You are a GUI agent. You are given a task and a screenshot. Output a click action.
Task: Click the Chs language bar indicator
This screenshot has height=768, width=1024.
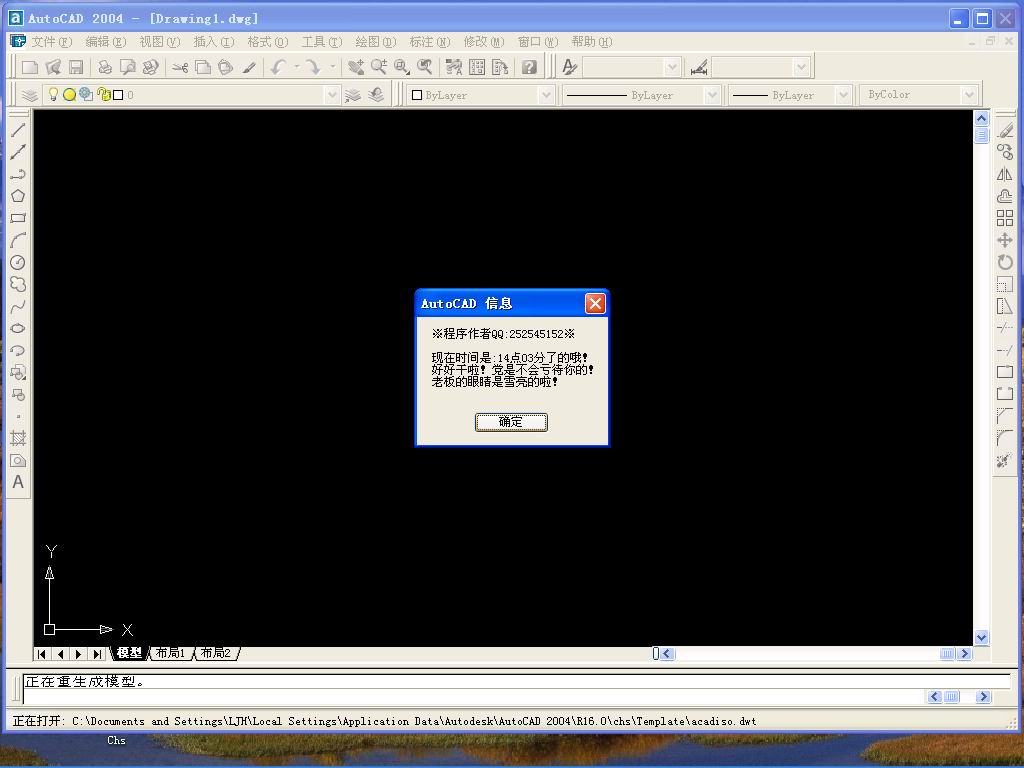pos(116,740)
